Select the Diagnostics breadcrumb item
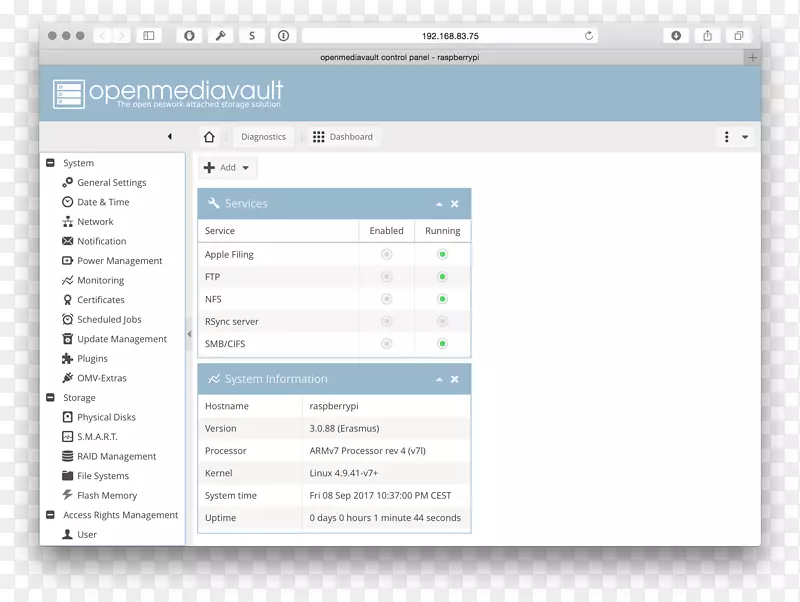This screenshot has height=602, width=800. tap(263, 137)
